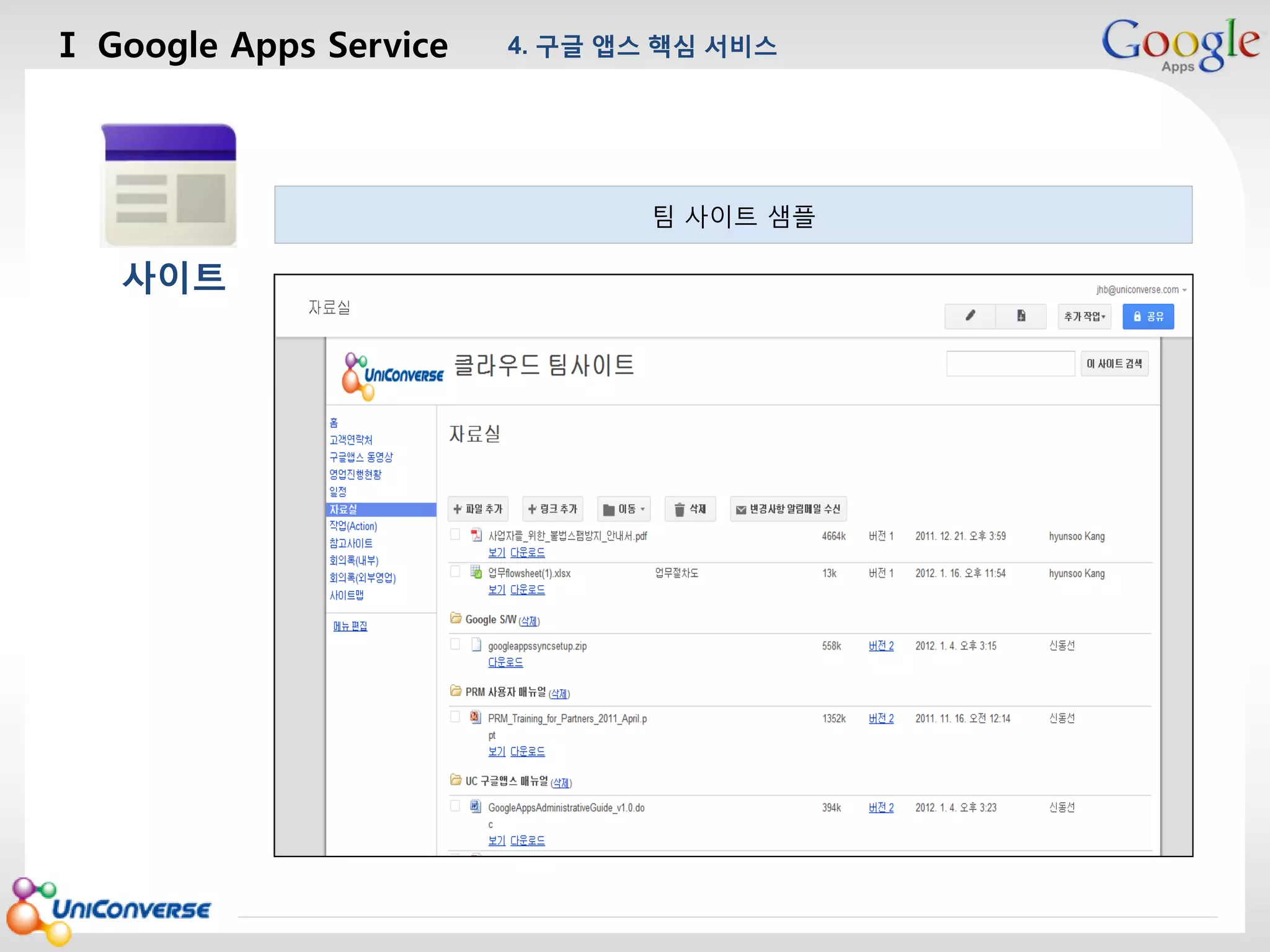1270x952 pixels.
Task: Open 고객연락처 in the sidebar
Action: point(350,439)
